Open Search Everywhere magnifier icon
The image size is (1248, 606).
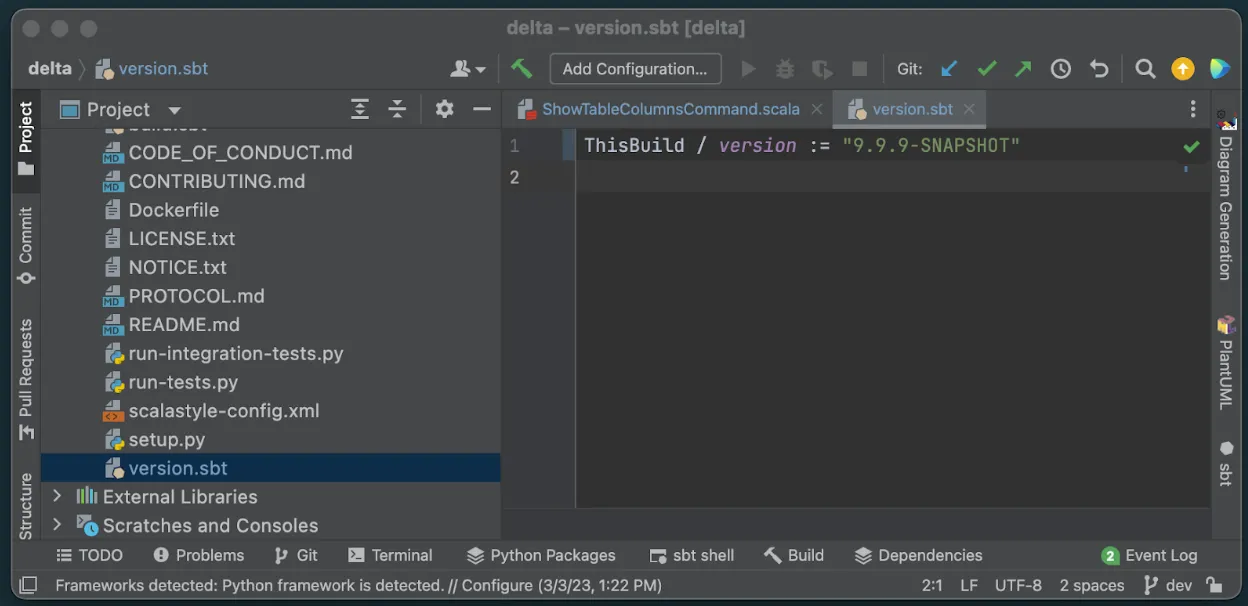[x=1145, y=69]
